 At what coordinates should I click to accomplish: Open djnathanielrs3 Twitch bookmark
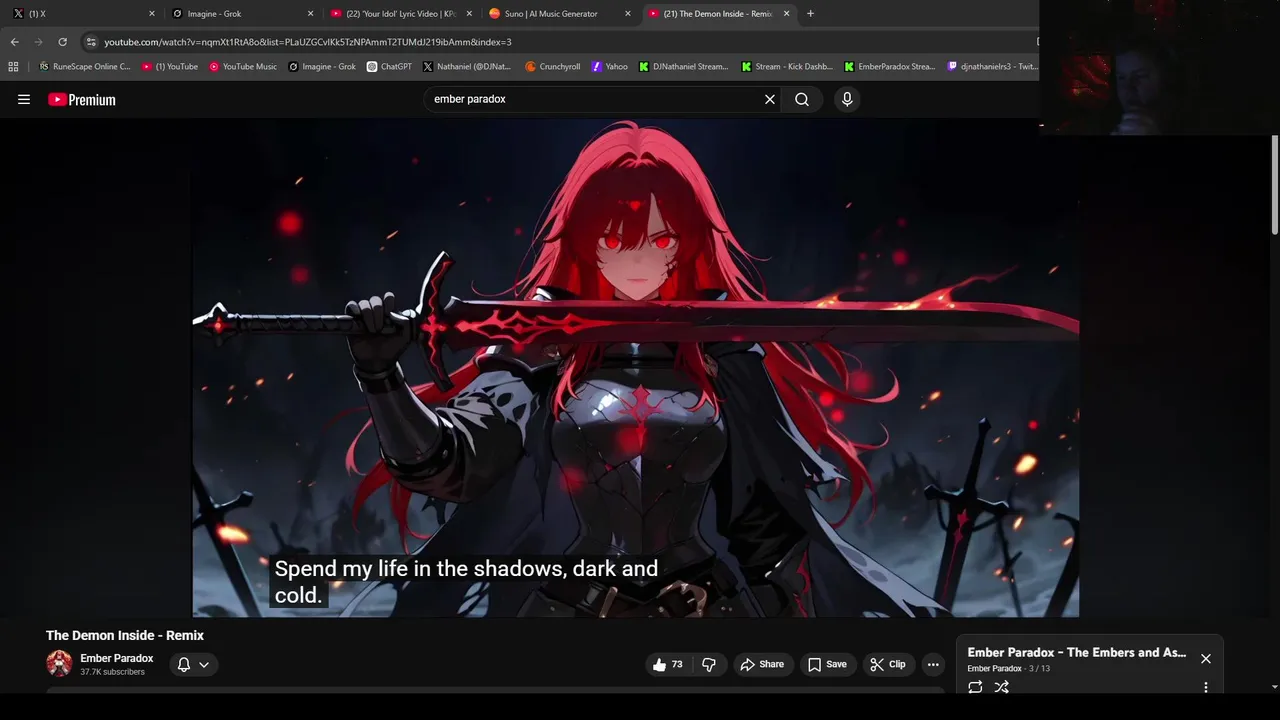993,67
